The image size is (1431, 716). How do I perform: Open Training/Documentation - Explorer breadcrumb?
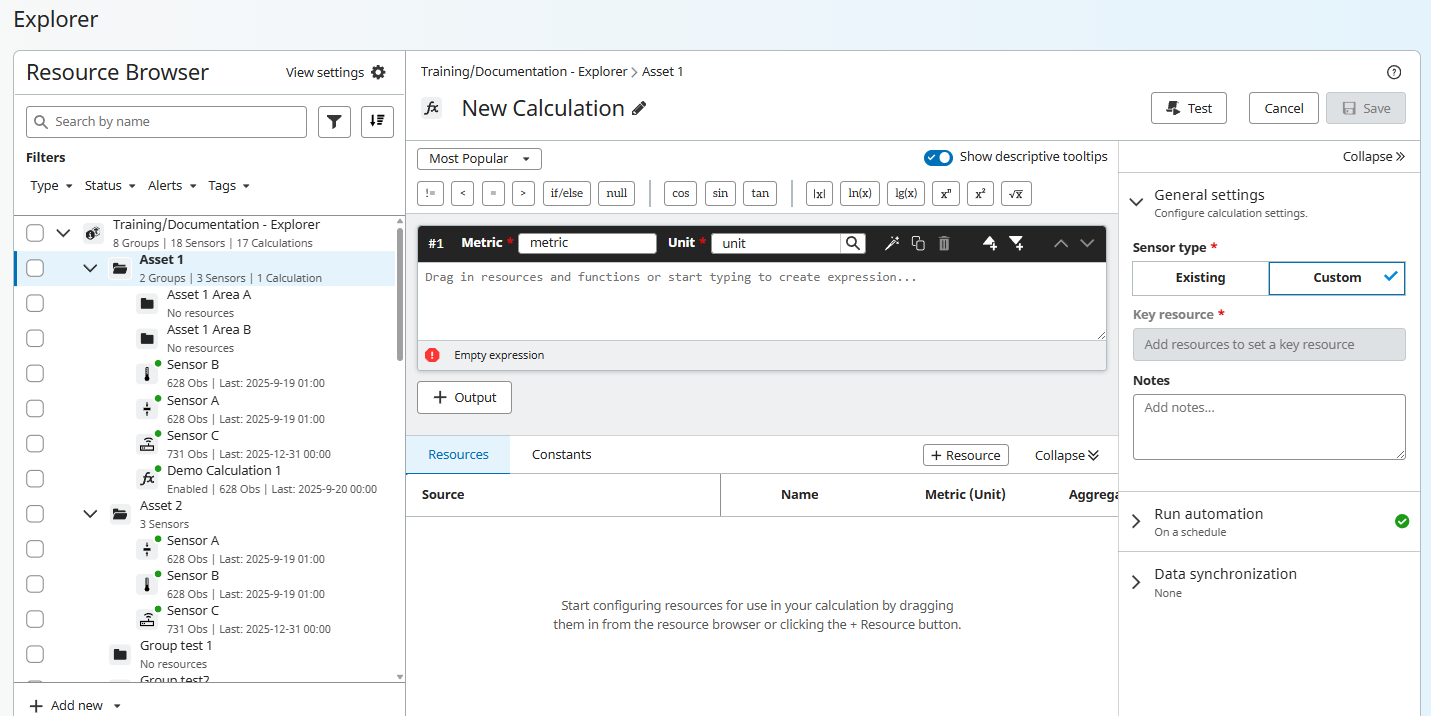[x=524, y=72]
